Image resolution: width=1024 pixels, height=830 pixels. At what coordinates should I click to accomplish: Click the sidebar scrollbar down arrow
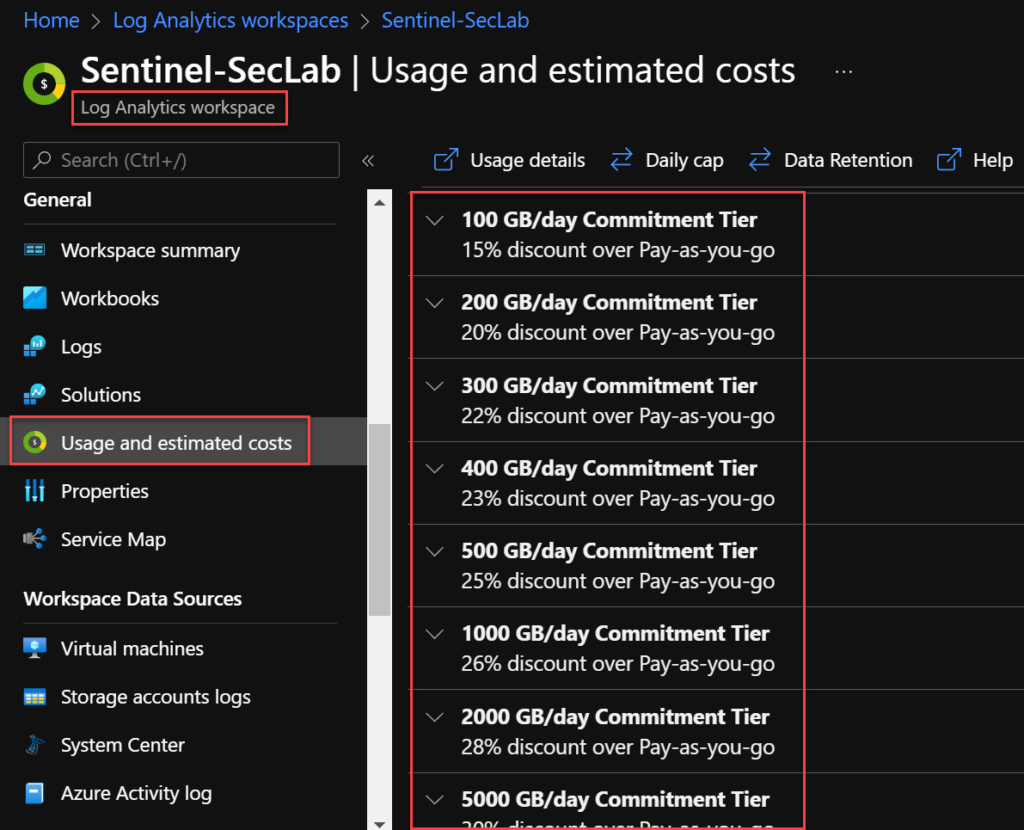(x=379, y=824)
